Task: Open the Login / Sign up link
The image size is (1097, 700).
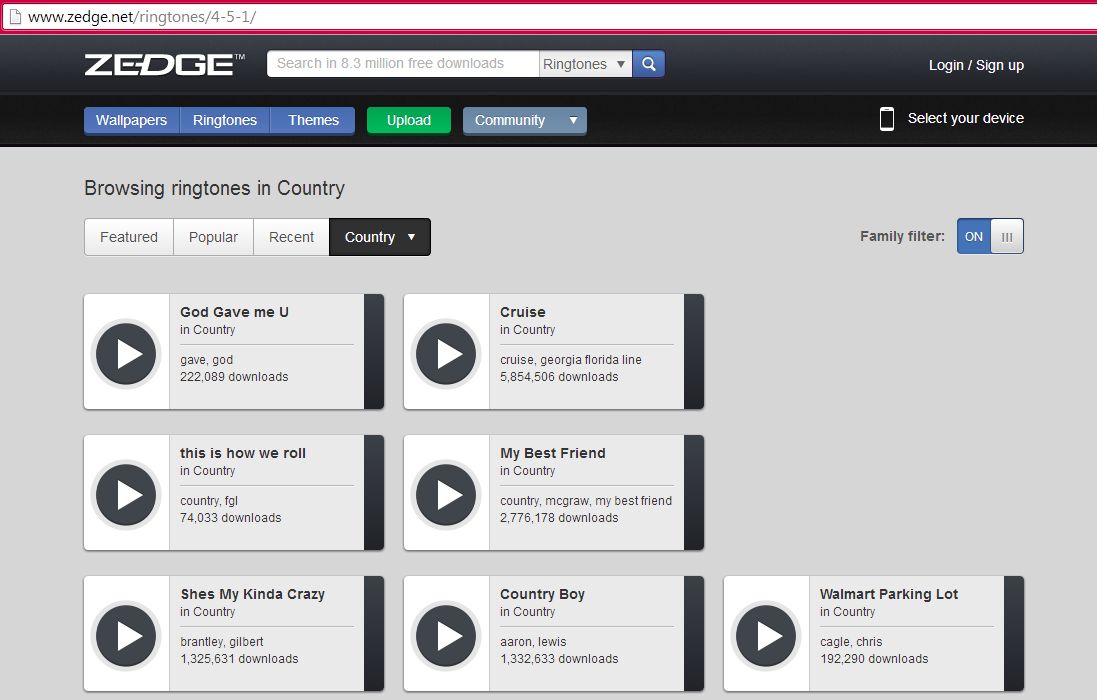Action: click(x=976, y=65)
